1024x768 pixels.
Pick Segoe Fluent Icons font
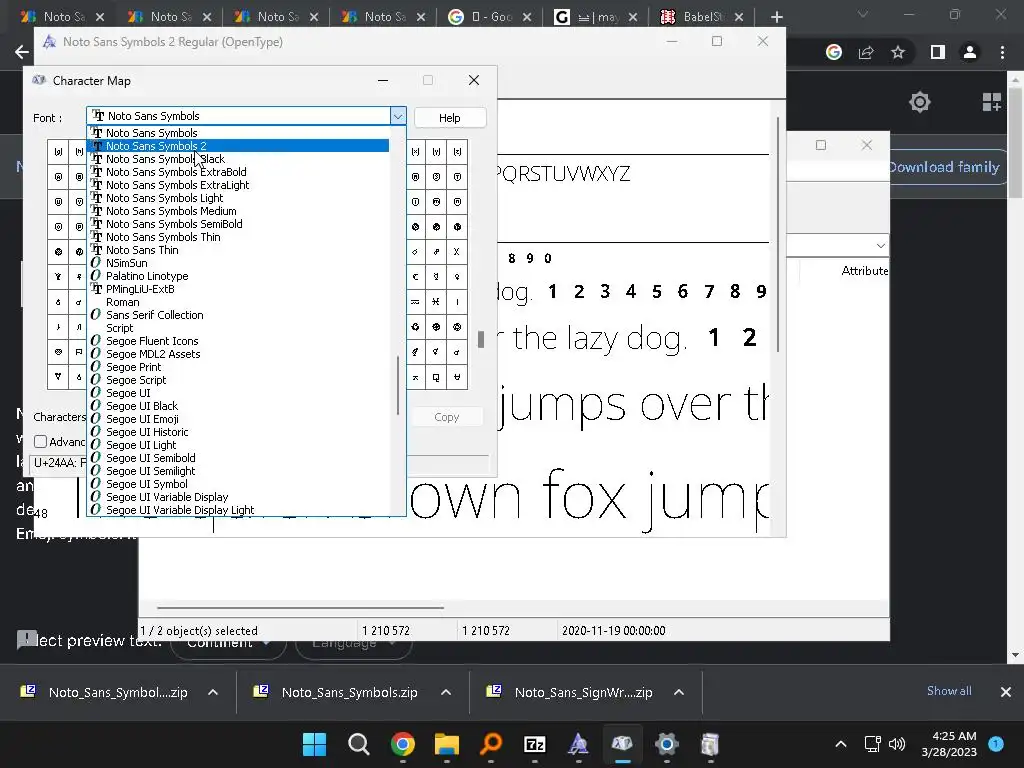pos(238,341)
